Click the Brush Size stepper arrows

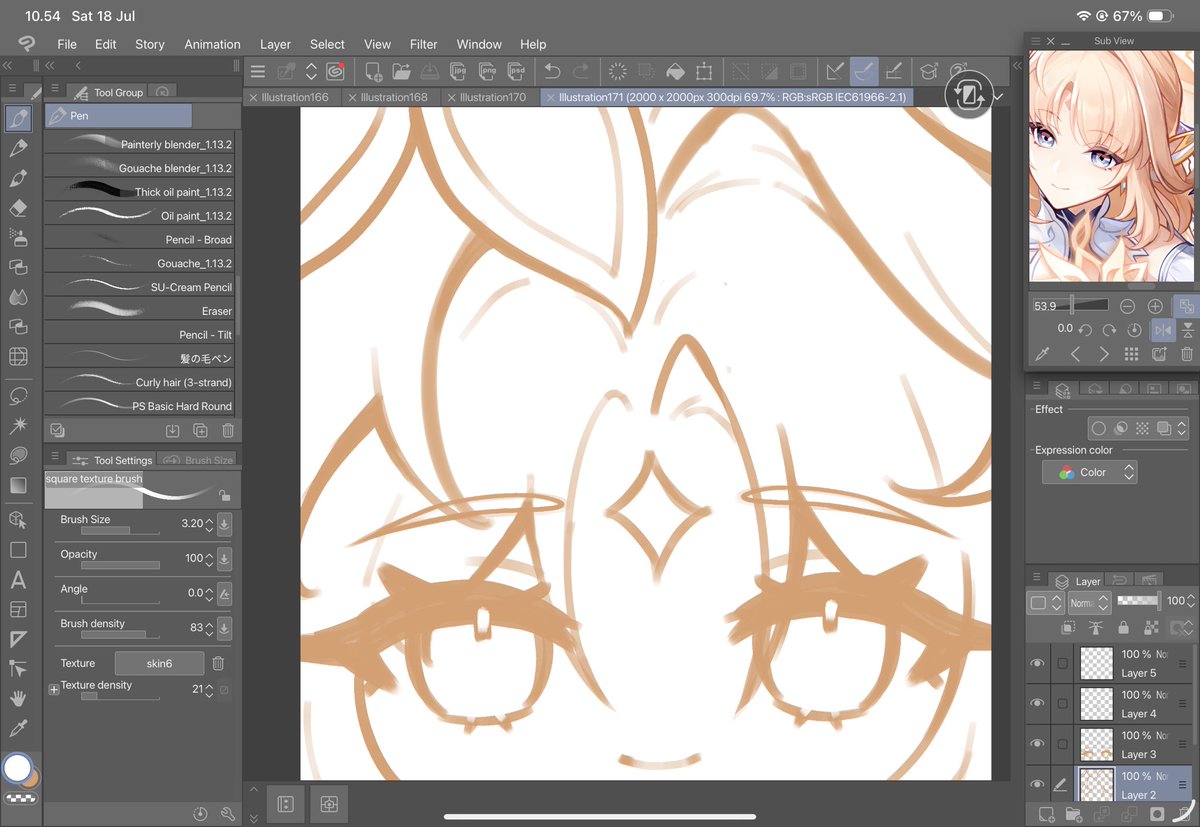click(209, 523)
